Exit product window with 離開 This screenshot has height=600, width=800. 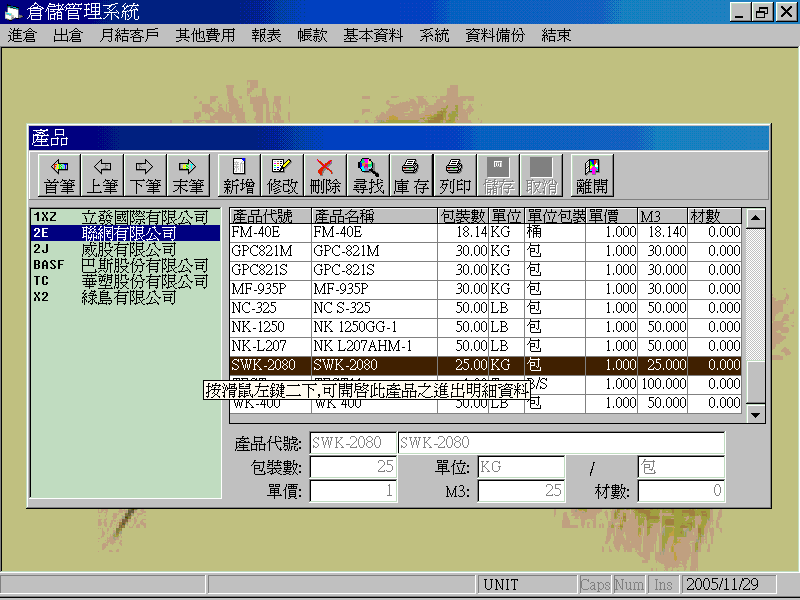click(592, 175)
